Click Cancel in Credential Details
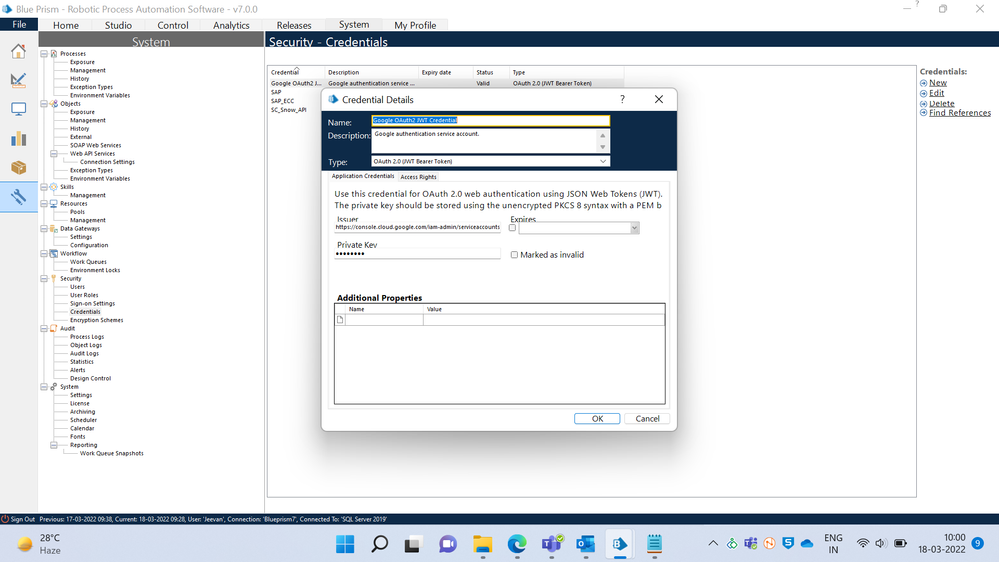999x562 pixels. (x=647, y=419)
